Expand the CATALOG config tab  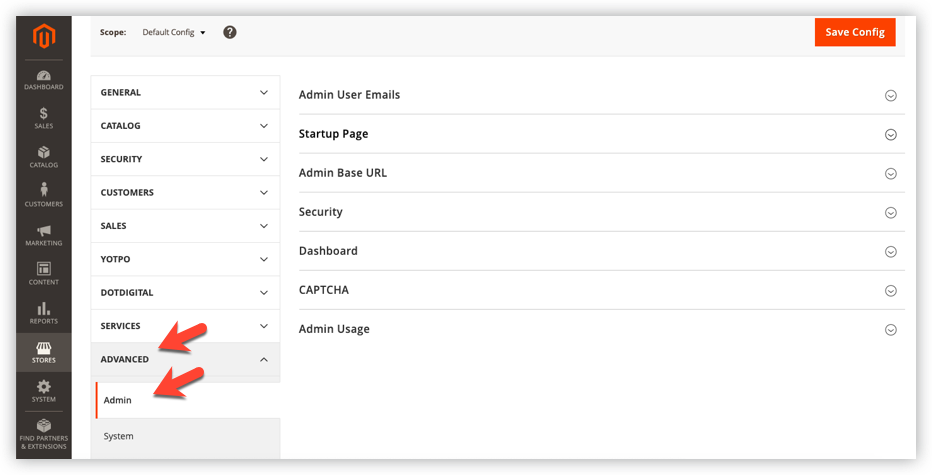(x=185, y=126)
